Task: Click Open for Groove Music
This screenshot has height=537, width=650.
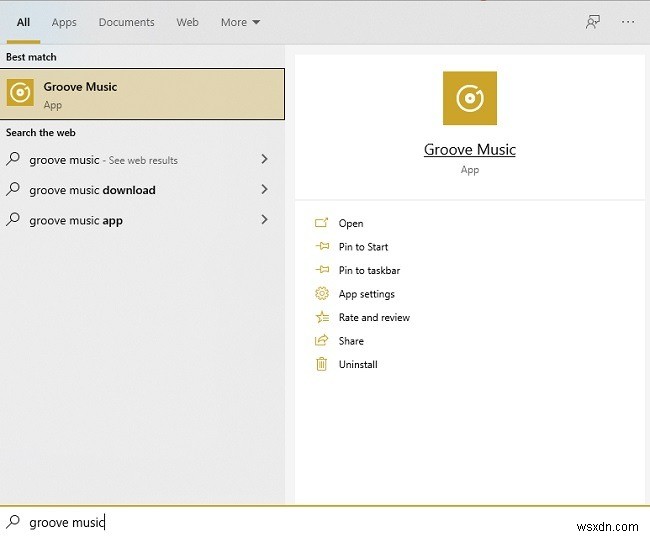Action: tap(351, 224)
